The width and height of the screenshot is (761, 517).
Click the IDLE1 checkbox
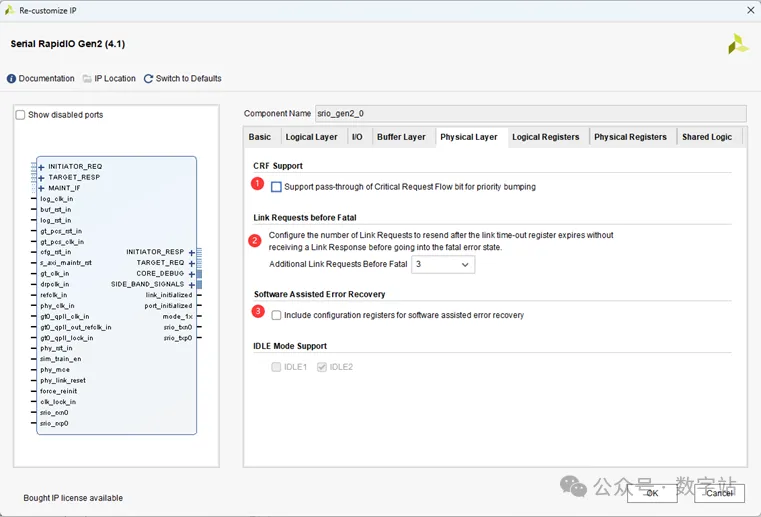point(276,367)
